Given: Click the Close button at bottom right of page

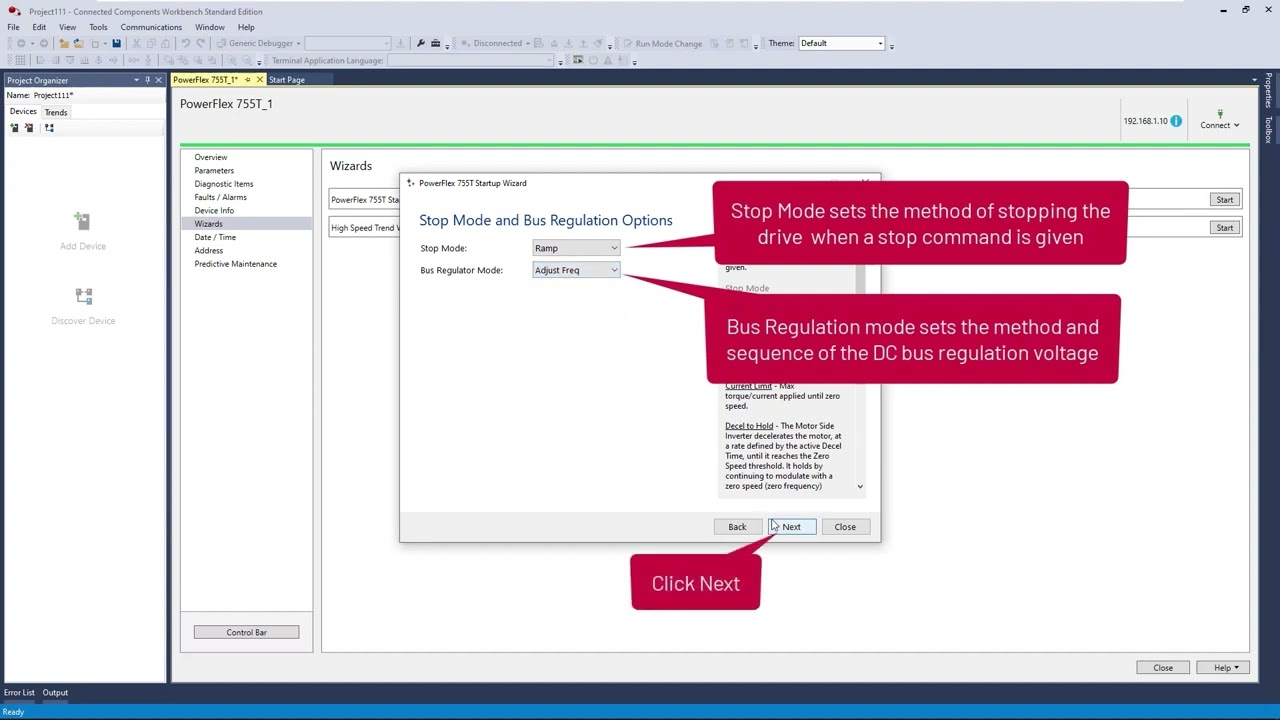Looking at the screenshot, I should [x=1163, y=668].
